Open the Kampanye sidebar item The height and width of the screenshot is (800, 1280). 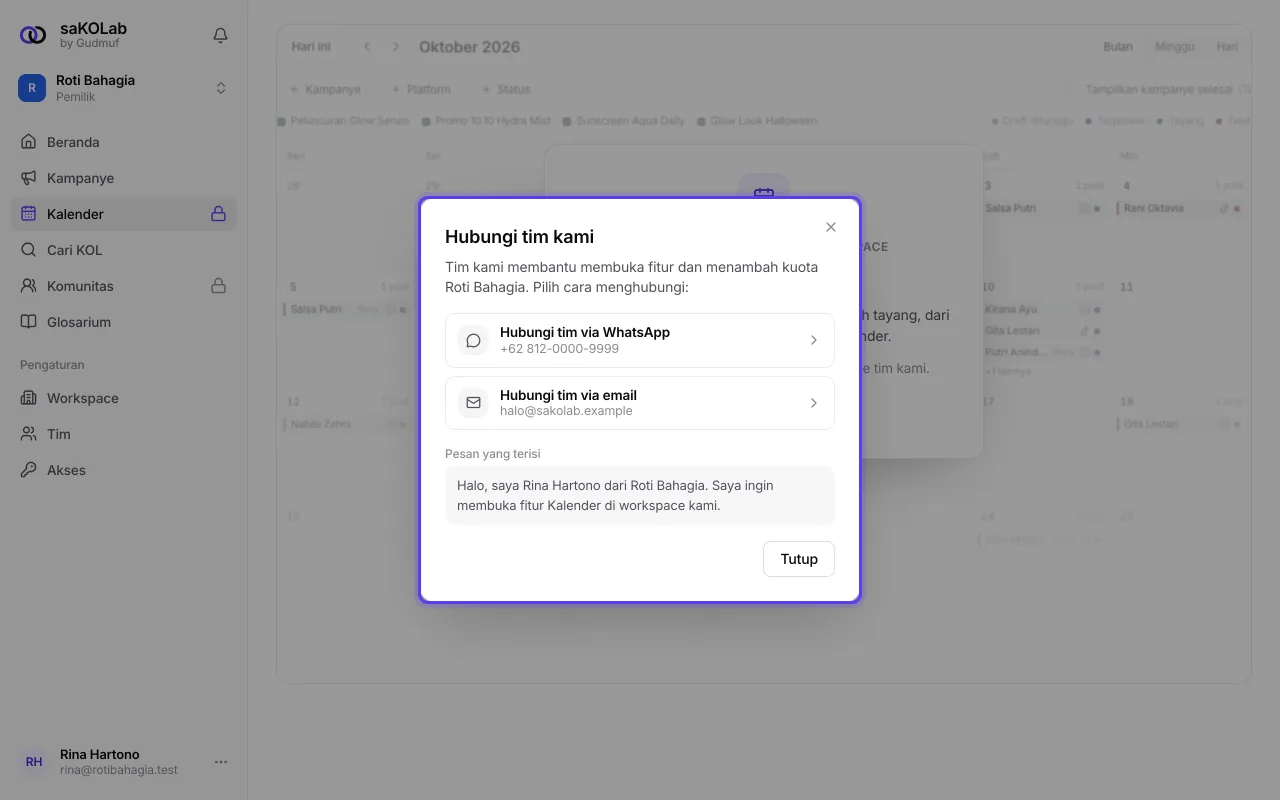coord(124,178)
